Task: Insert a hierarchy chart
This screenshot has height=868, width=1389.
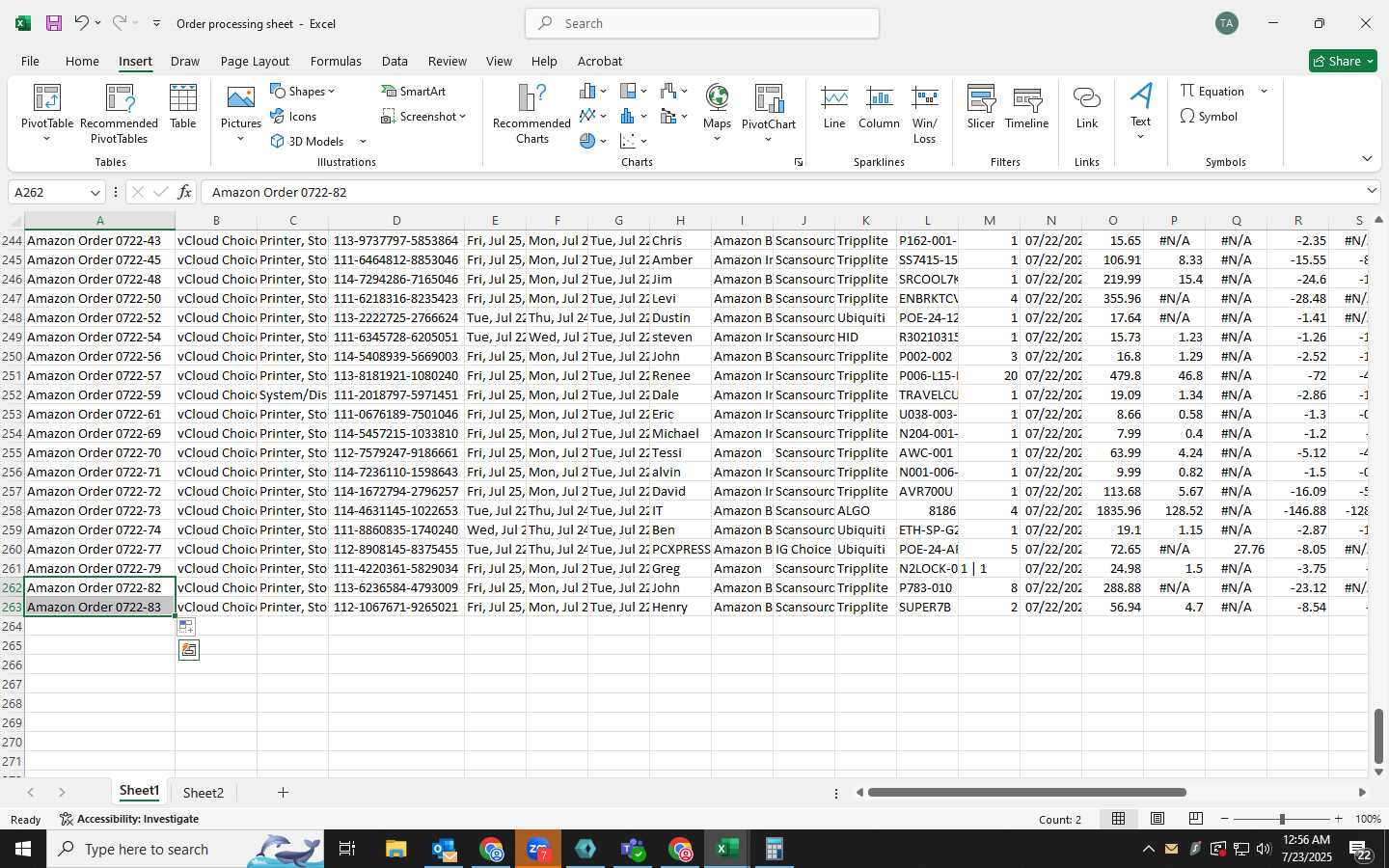Action: pos(633,91)
